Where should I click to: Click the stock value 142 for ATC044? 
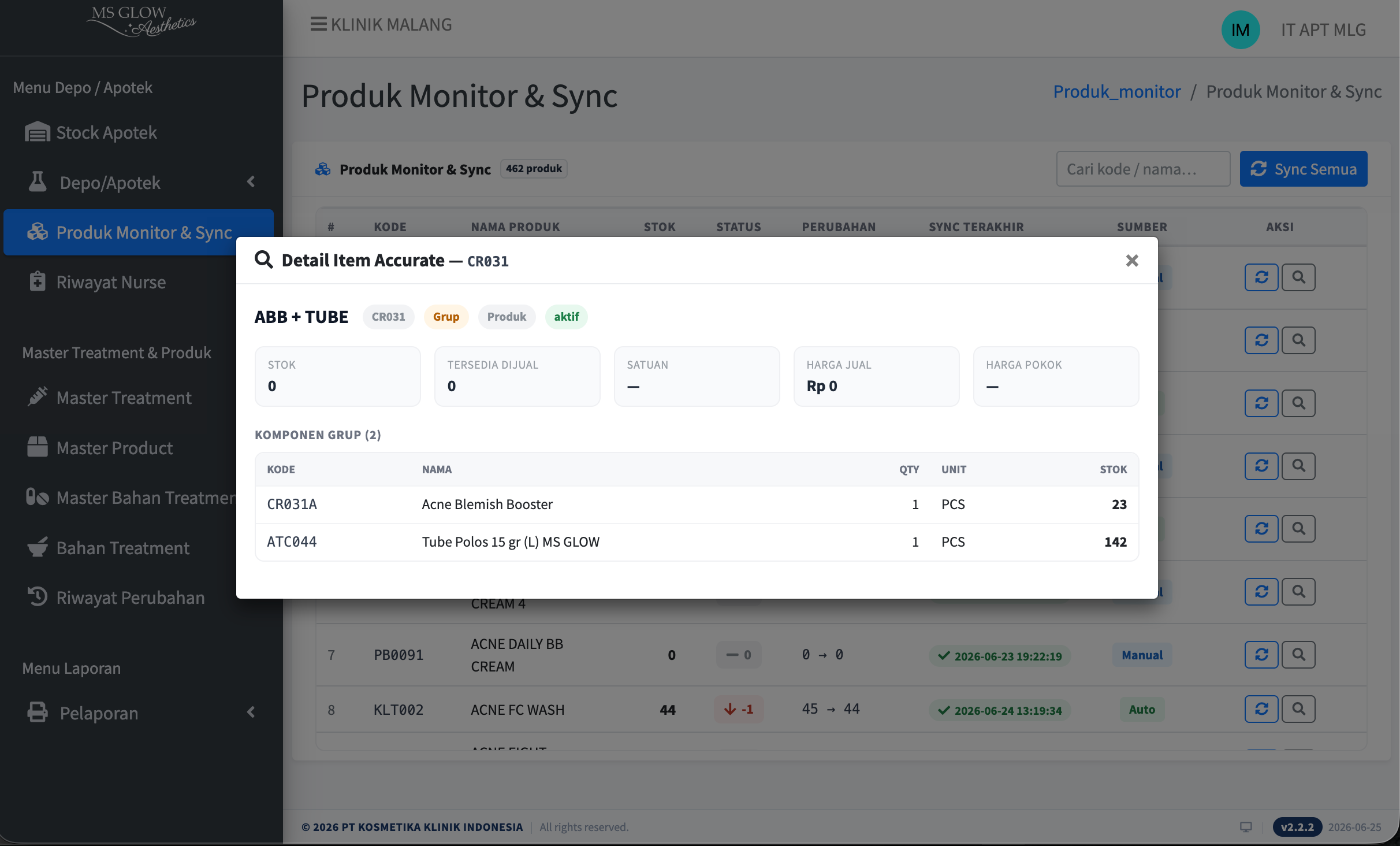click(x=1115, y=541)
